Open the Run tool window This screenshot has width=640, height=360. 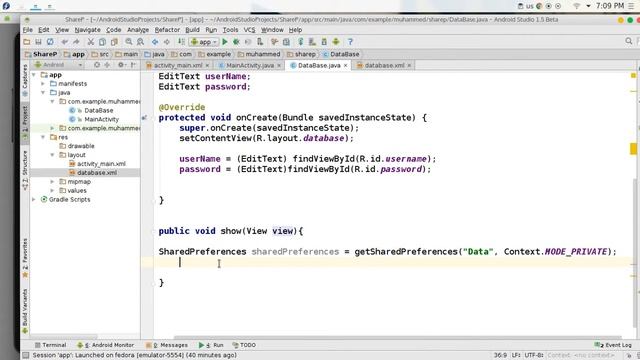tap(211, 345)
